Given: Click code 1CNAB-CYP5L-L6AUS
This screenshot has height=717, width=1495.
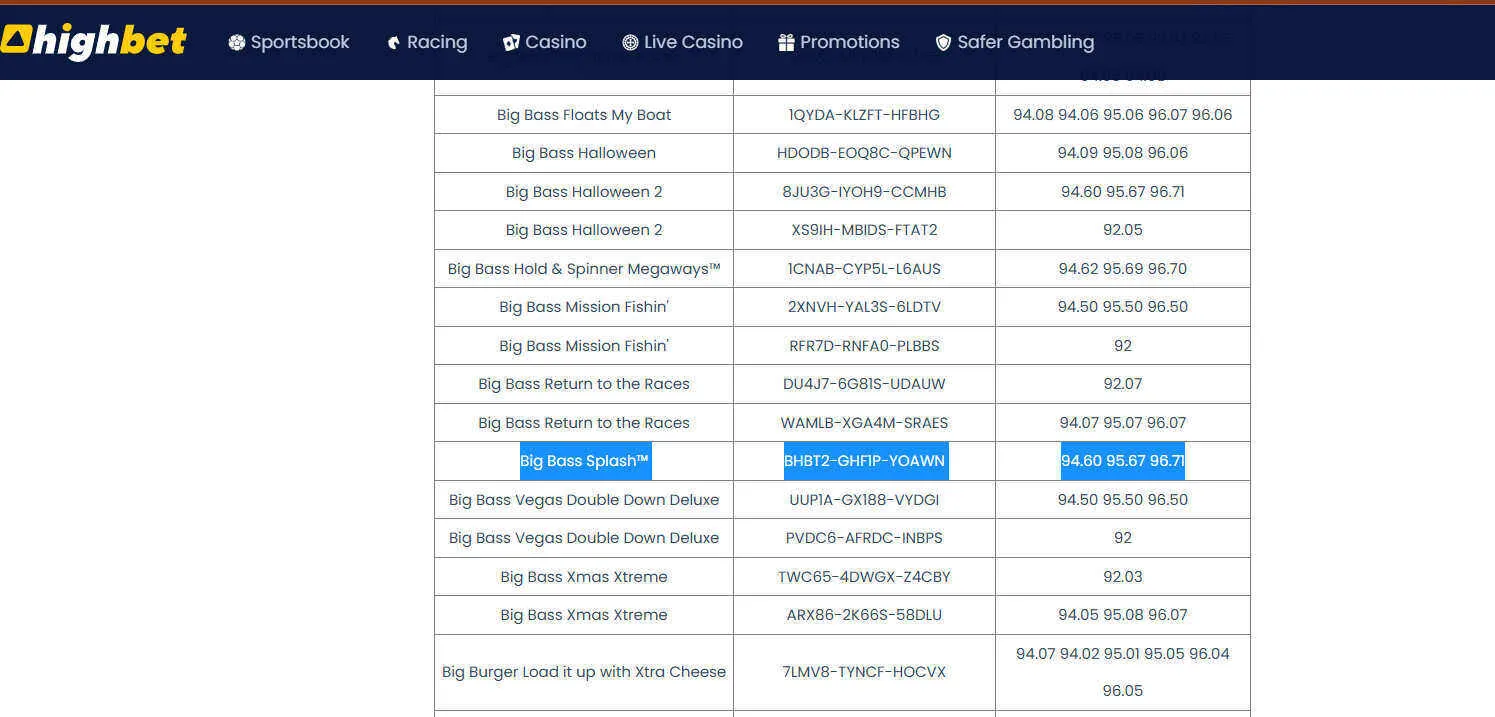Looking at the screenshot, I should click(864, 269).
